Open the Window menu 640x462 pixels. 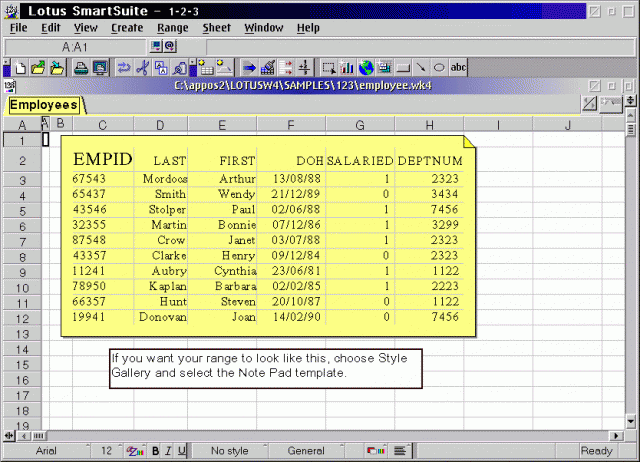click(264, 28)
